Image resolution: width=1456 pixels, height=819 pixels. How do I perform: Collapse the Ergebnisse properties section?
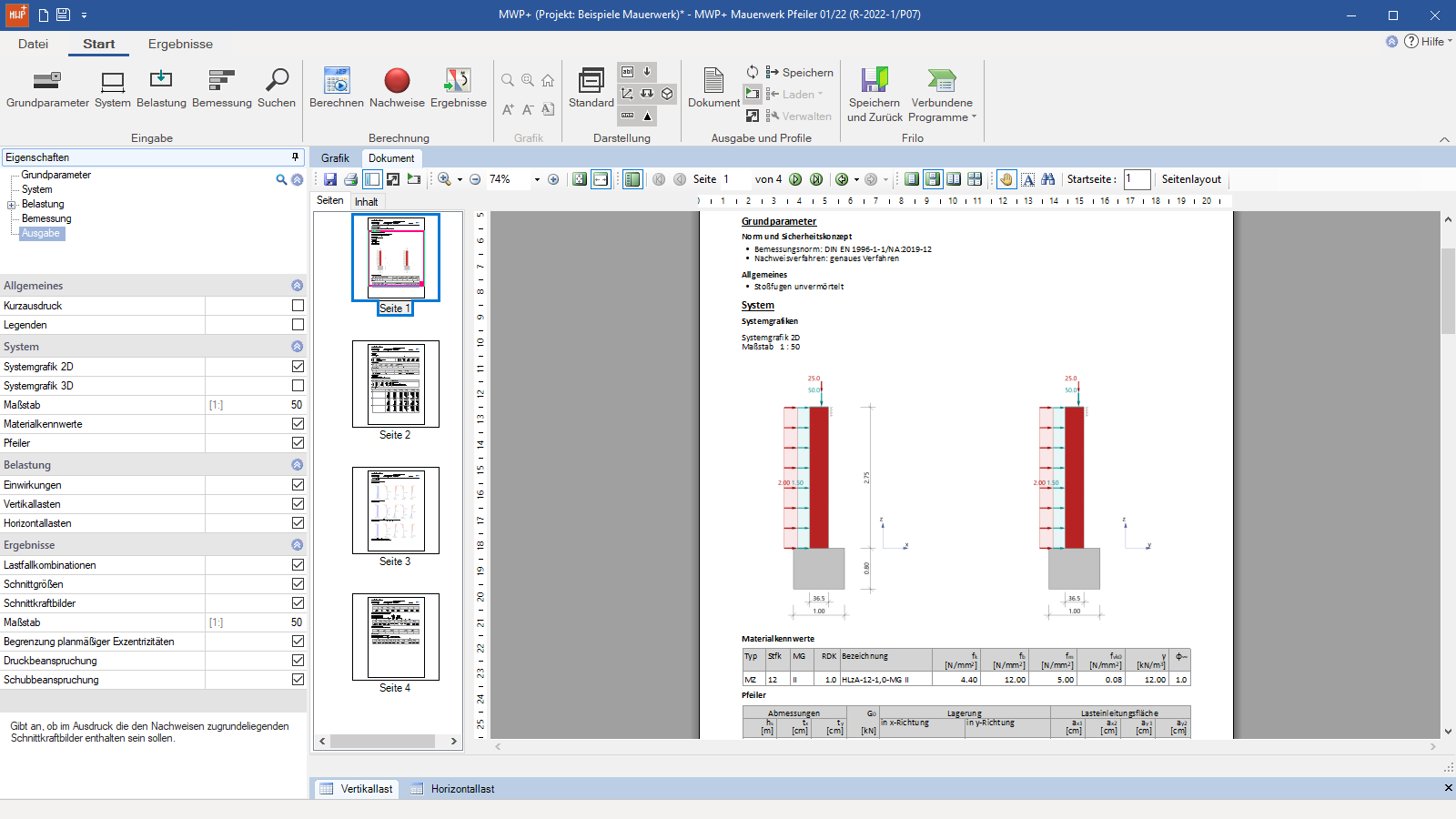(x=297, y=545)
